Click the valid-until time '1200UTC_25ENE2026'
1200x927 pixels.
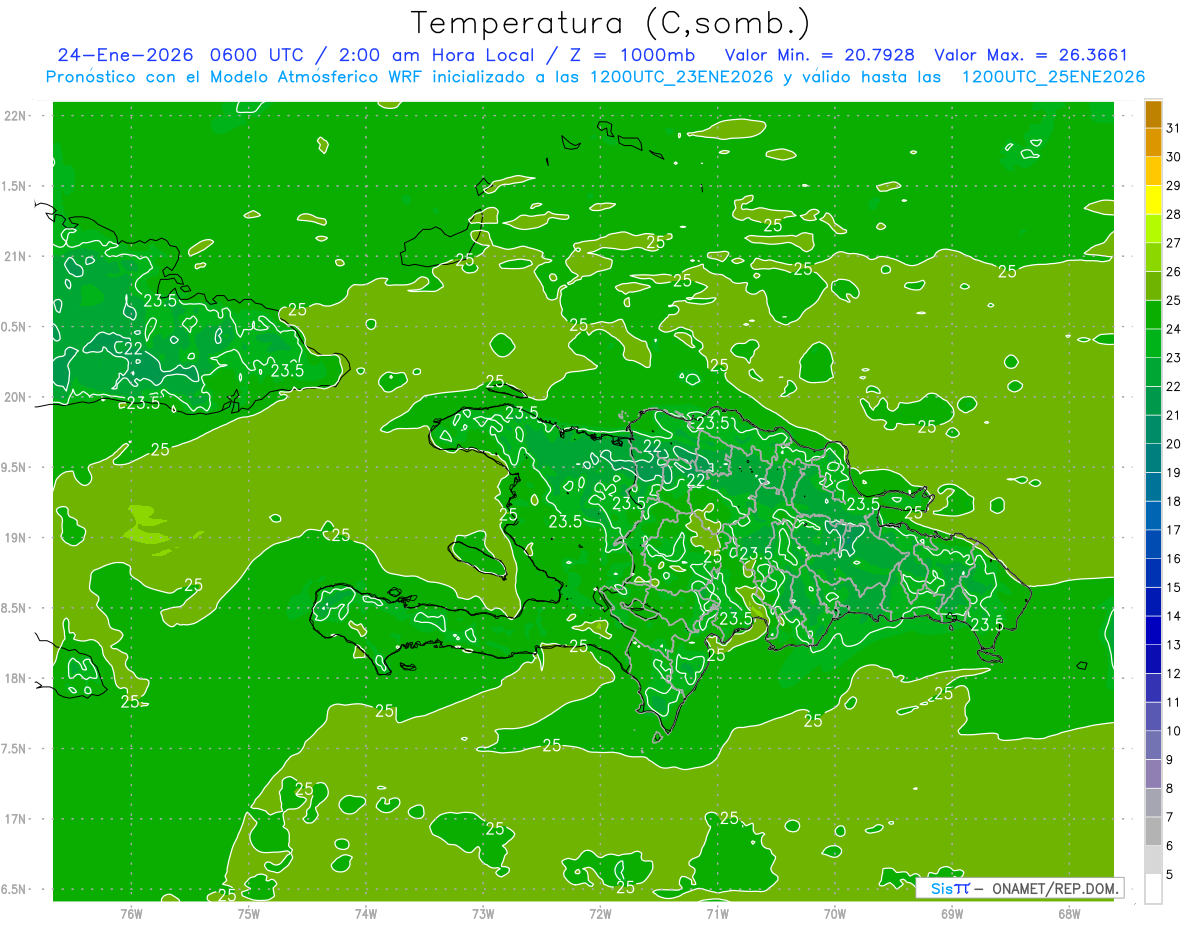point(1053,77)
